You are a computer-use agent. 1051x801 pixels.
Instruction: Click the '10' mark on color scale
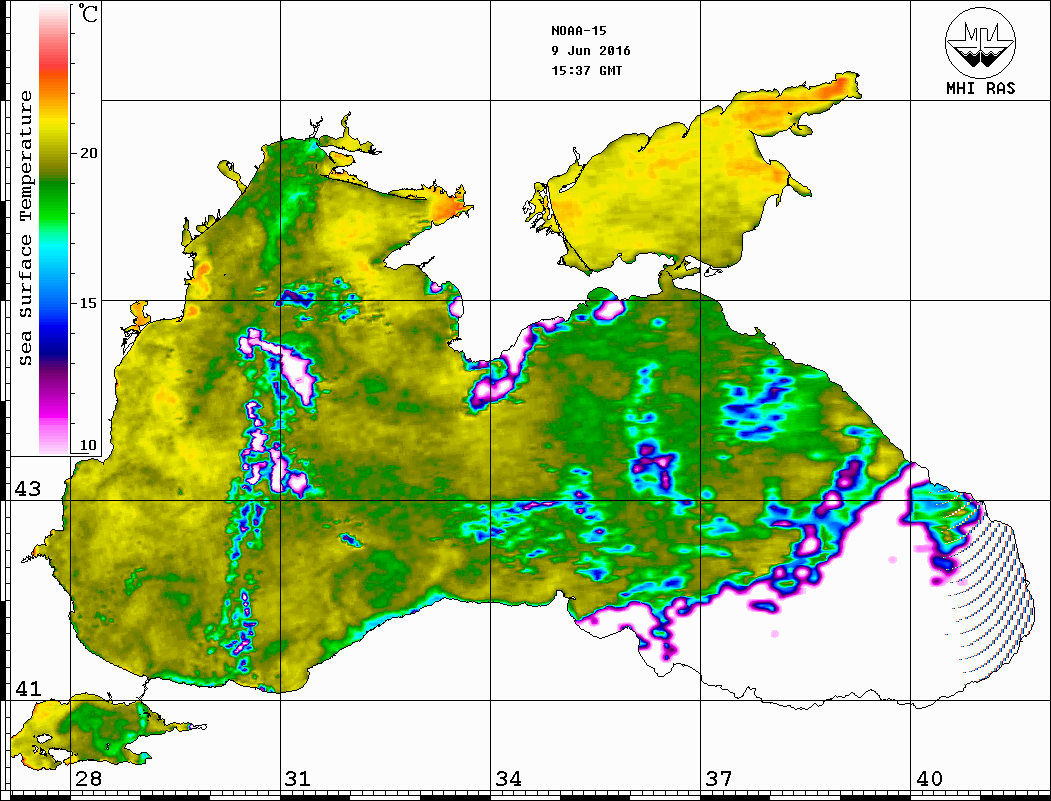click(x=88, y=445)
